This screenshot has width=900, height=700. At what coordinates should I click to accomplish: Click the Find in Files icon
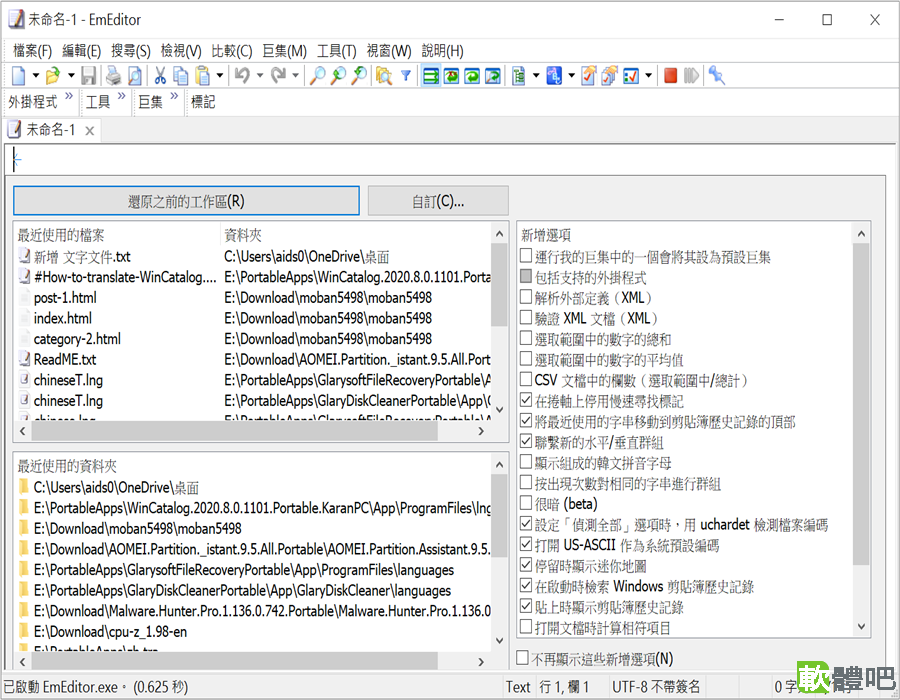tap(384, 76)
